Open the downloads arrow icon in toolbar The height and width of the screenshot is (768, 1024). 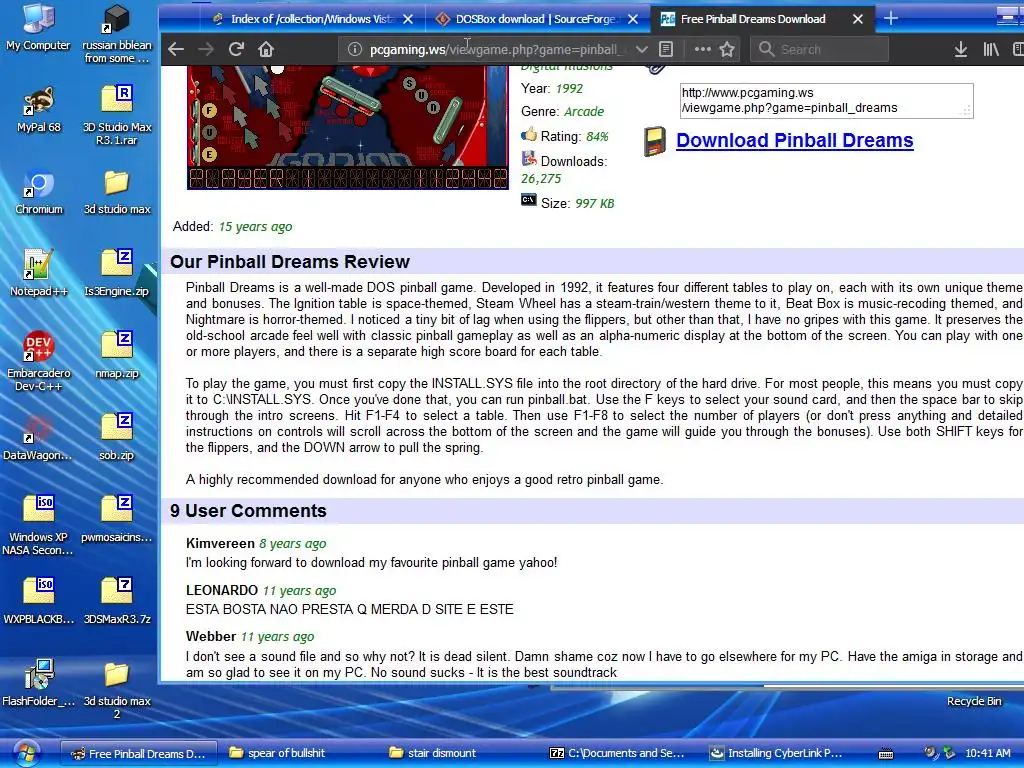click(960, 50)
